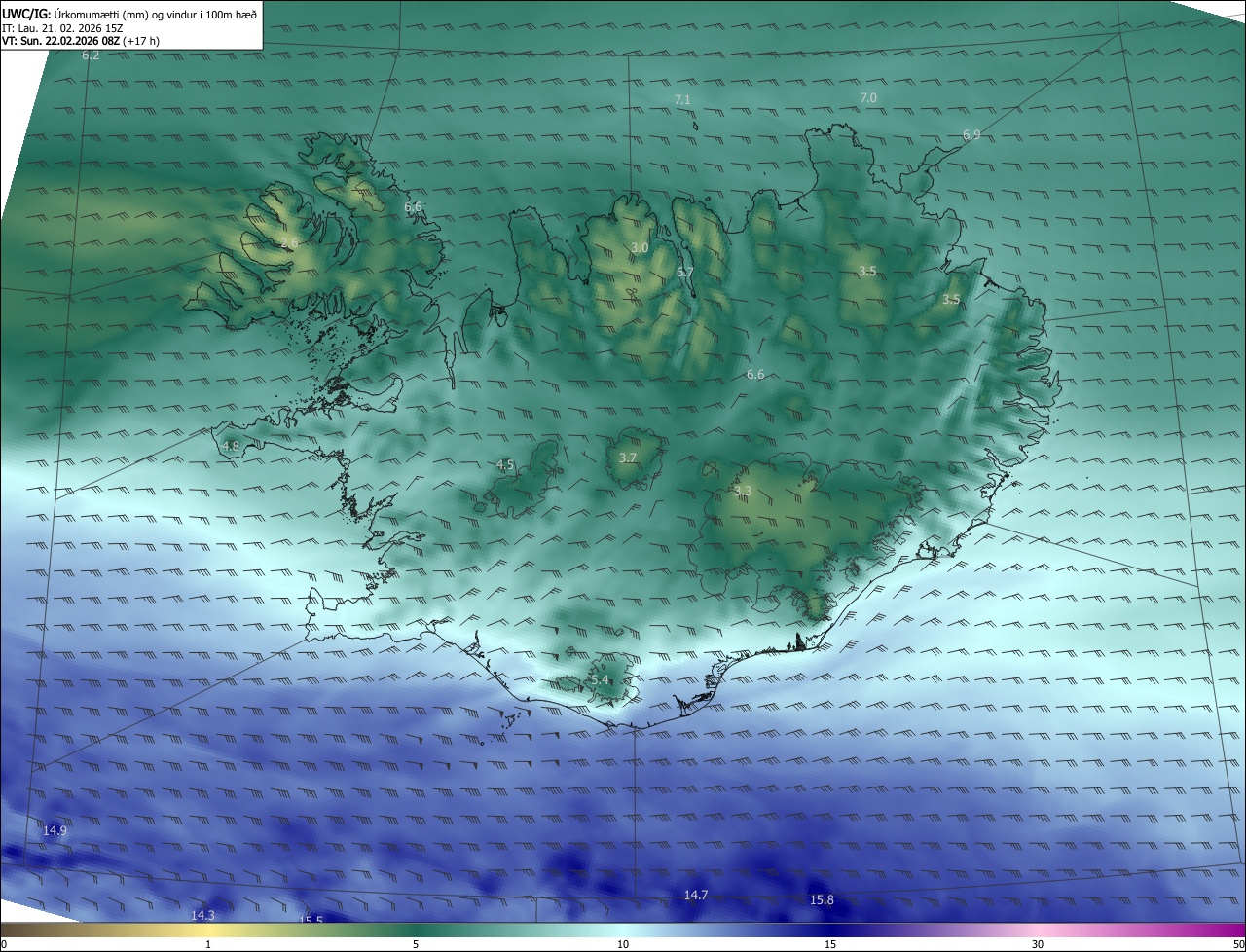
Task: Click the 6.2 value label on the map
Action: [91, 55]
